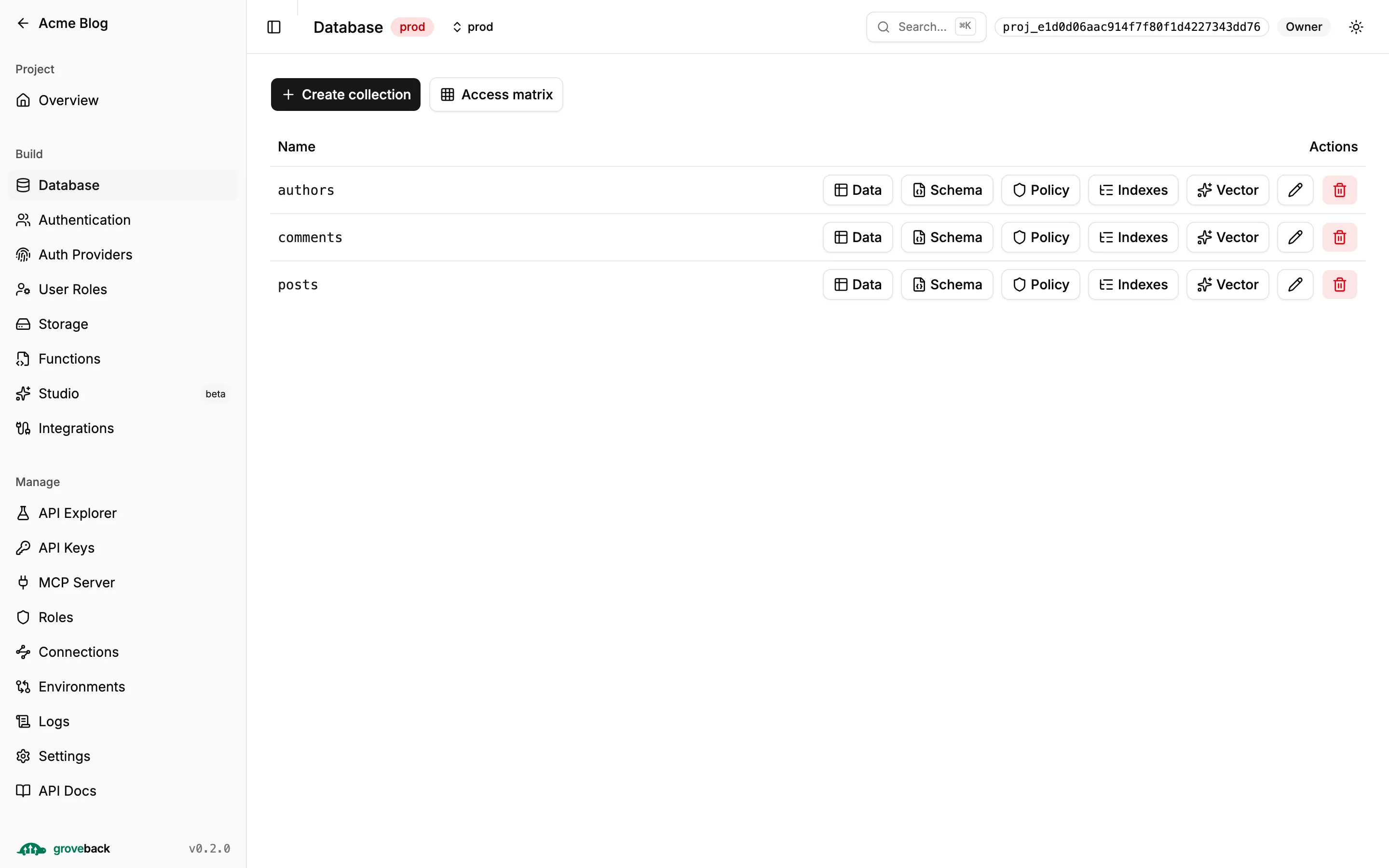Switch theme with the sun icon
1389x868 pixels.
click(x=1356, y=27)
